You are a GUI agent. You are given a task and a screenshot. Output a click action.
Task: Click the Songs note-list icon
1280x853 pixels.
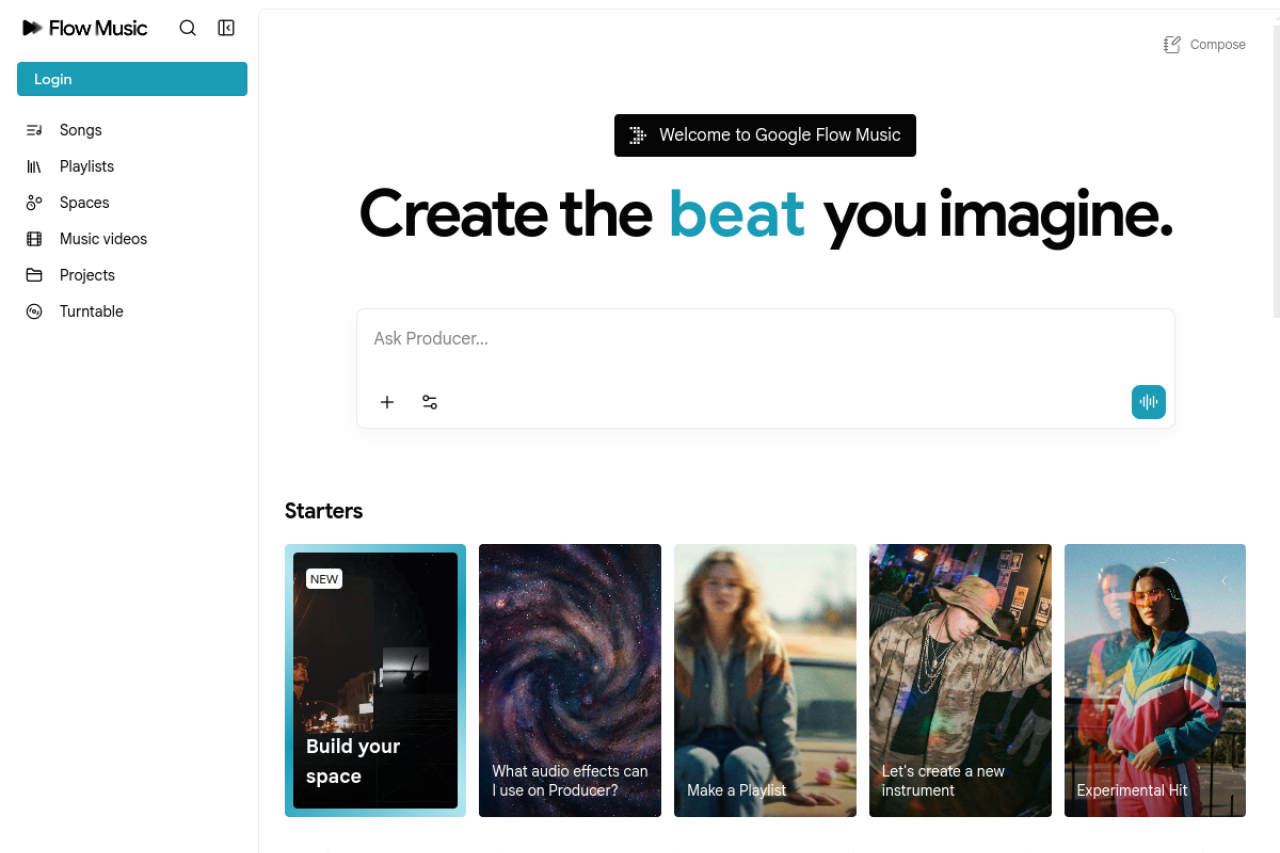click(34, 130)
